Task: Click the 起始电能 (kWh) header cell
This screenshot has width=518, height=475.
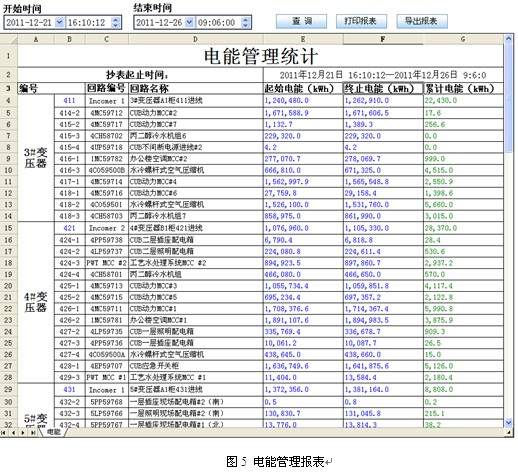Action: tap(303, 88)
